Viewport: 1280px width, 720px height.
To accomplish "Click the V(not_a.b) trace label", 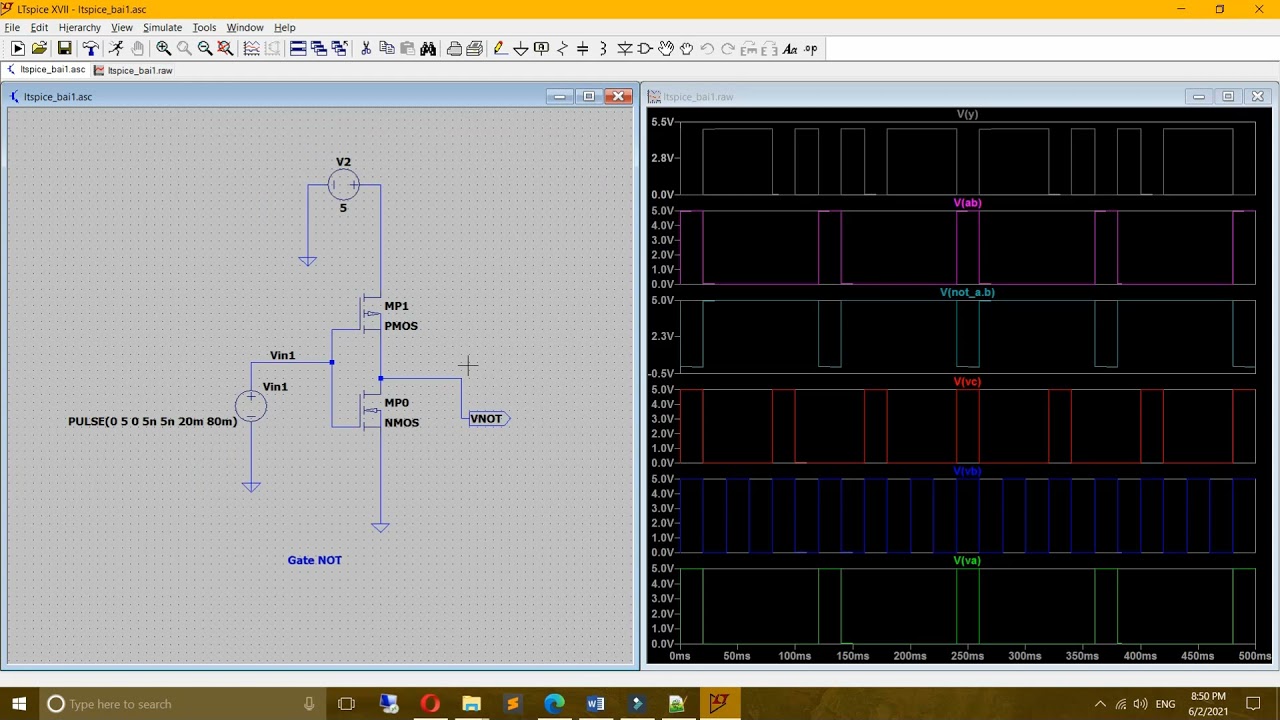I will click(x=967, y=292).
